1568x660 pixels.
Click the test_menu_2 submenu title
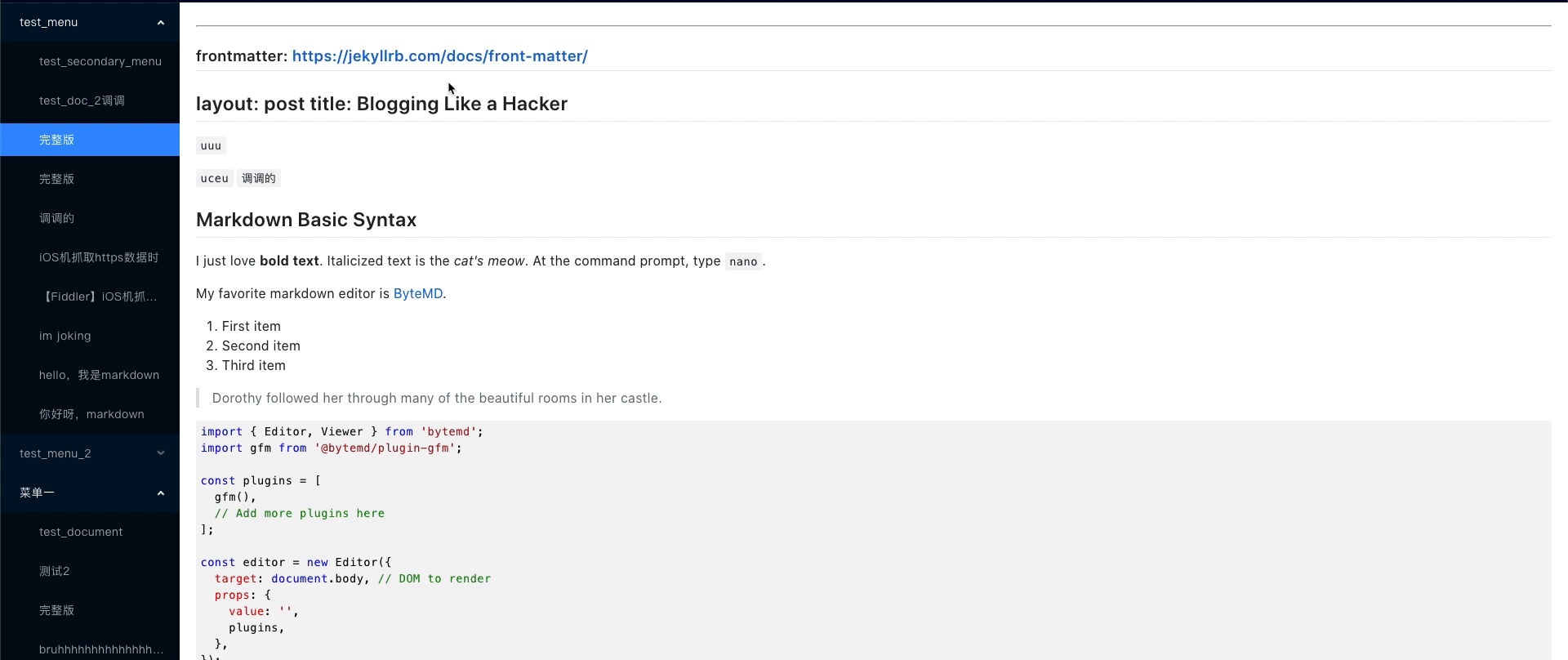[x=90, y=453]
